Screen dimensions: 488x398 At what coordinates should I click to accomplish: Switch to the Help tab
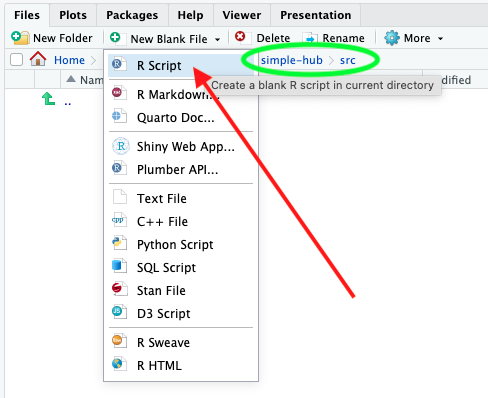[x=190, y=15]
